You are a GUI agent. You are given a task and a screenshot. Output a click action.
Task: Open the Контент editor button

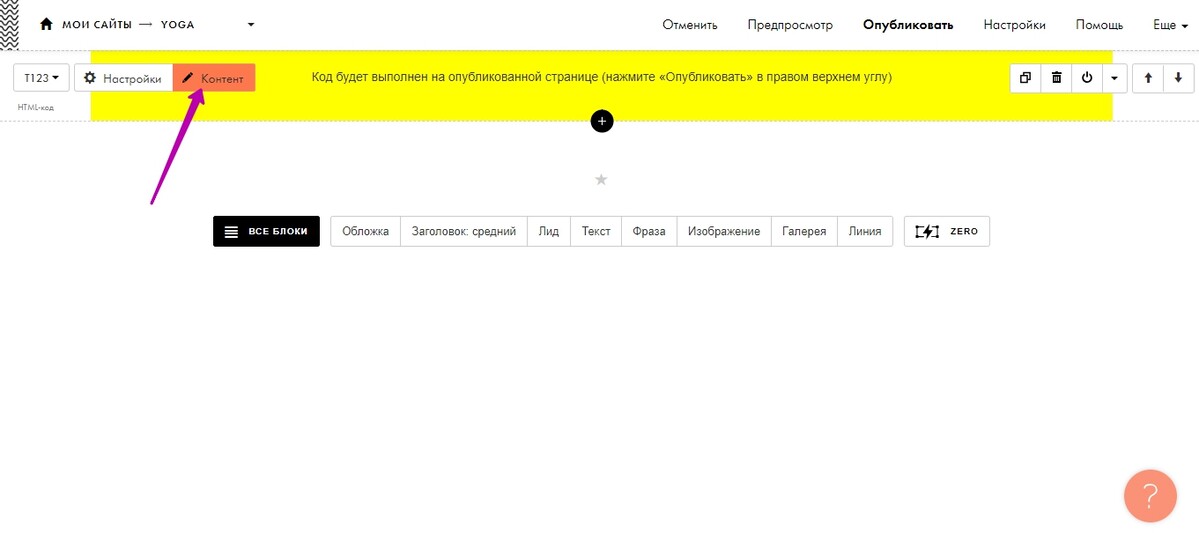pyautogui.click(x=214, y=78)
